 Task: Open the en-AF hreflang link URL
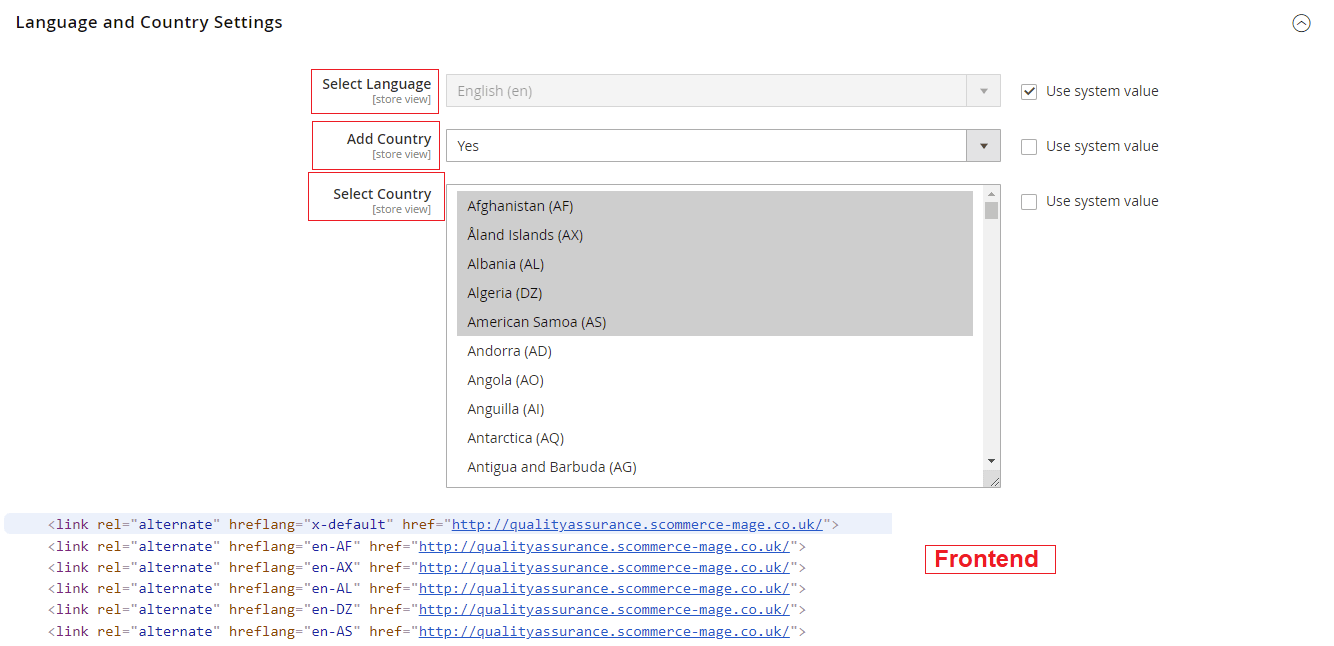604,547
